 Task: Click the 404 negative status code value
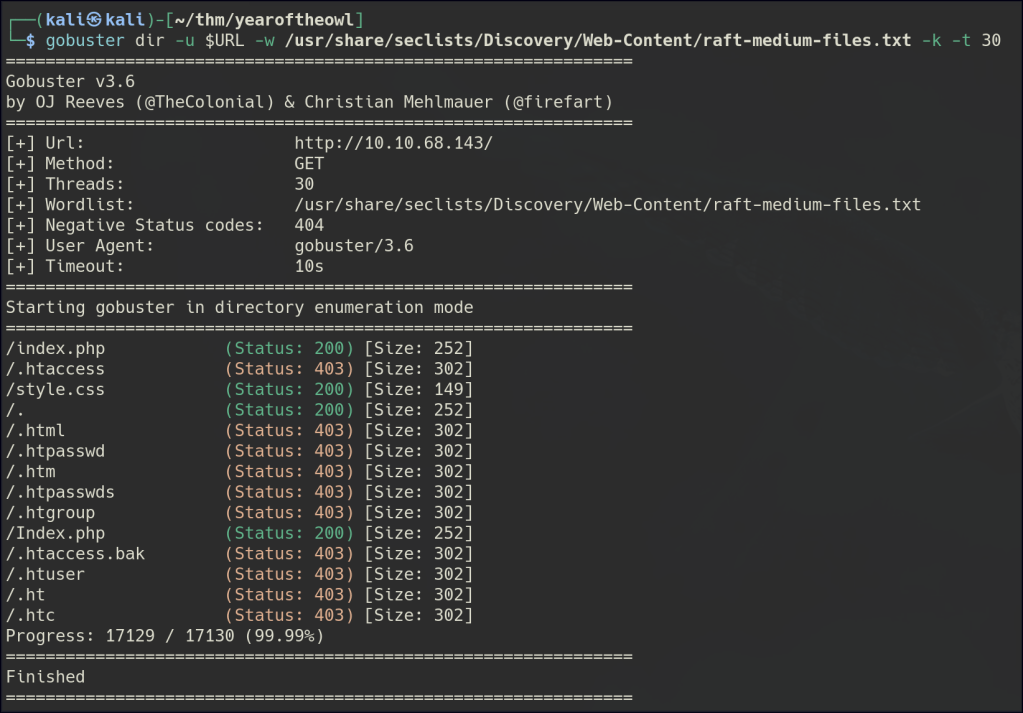[309, 225]
